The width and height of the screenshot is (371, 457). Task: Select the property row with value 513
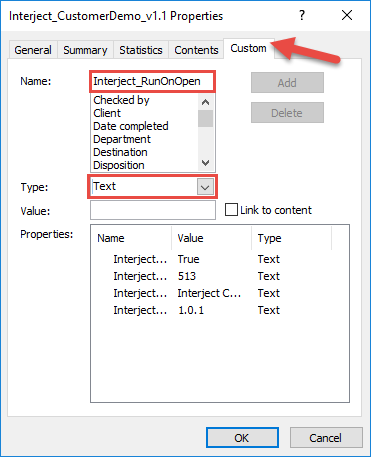pyautogui.click(x=197, y=276)
